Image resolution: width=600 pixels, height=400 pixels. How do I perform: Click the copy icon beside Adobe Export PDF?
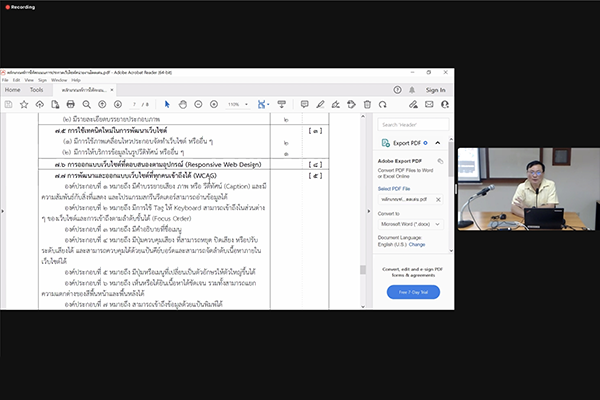coord(440,161)
